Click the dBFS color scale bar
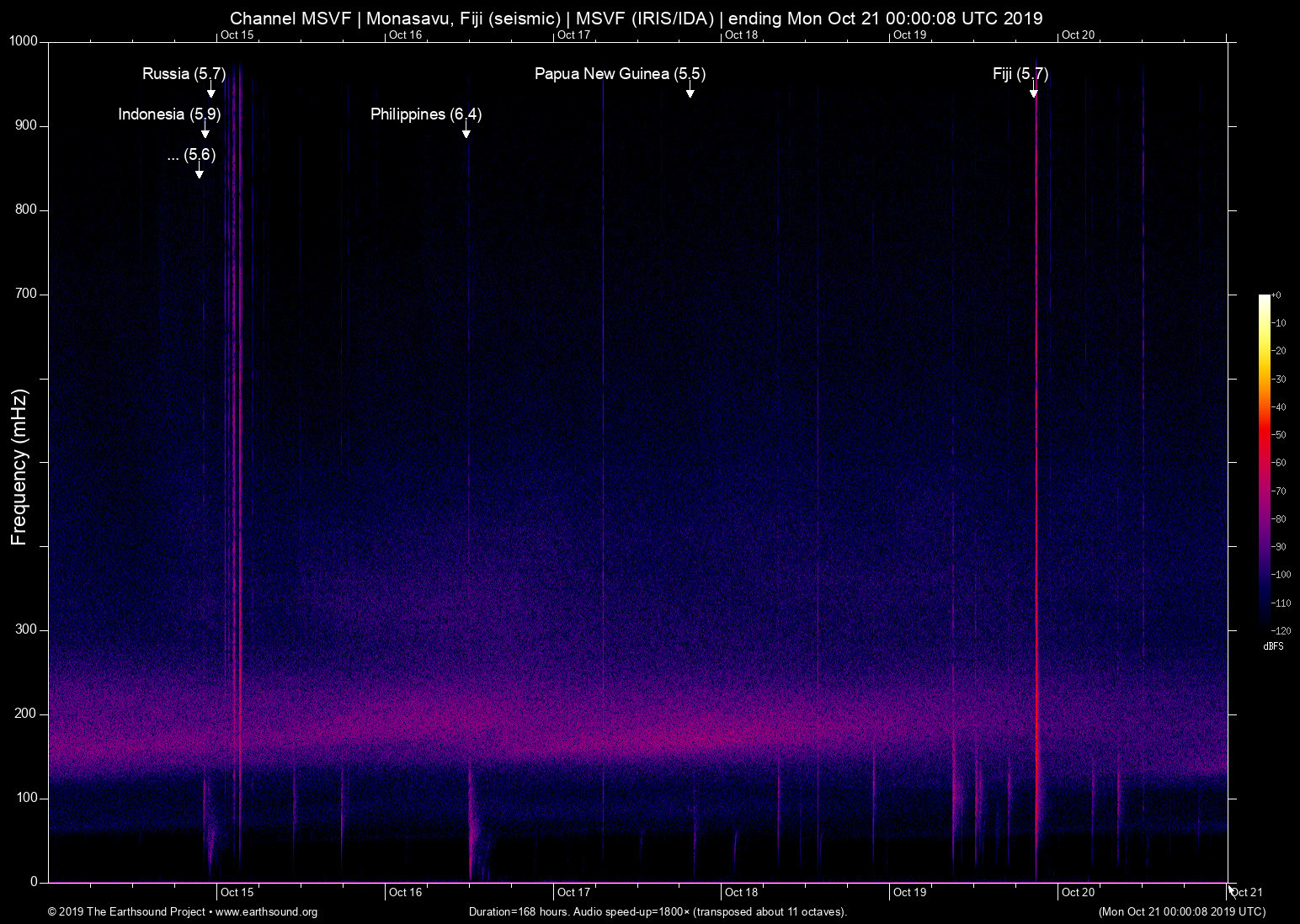Viewport: 1300px width, 924px height. pyautogui.click(x=1265, y=461)
